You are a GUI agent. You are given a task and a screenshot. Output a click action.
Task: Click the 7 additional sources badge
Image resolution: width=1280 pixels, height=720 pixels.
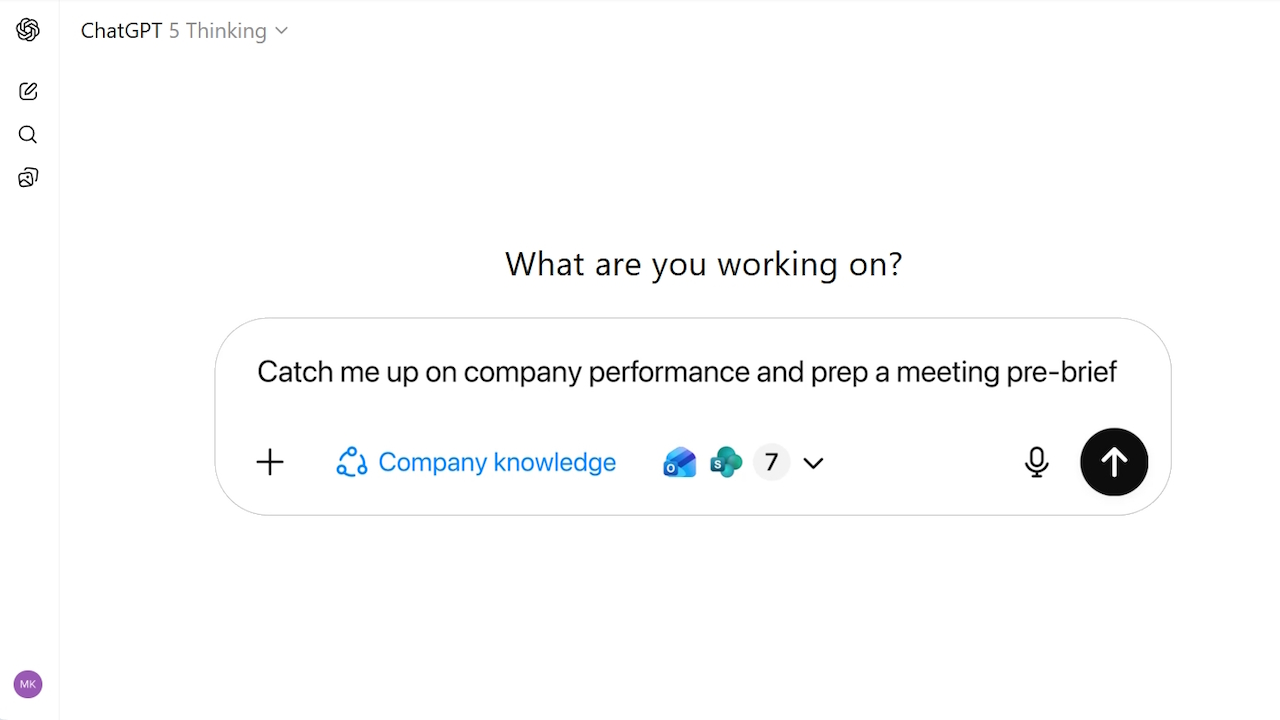tap(771, 462)
